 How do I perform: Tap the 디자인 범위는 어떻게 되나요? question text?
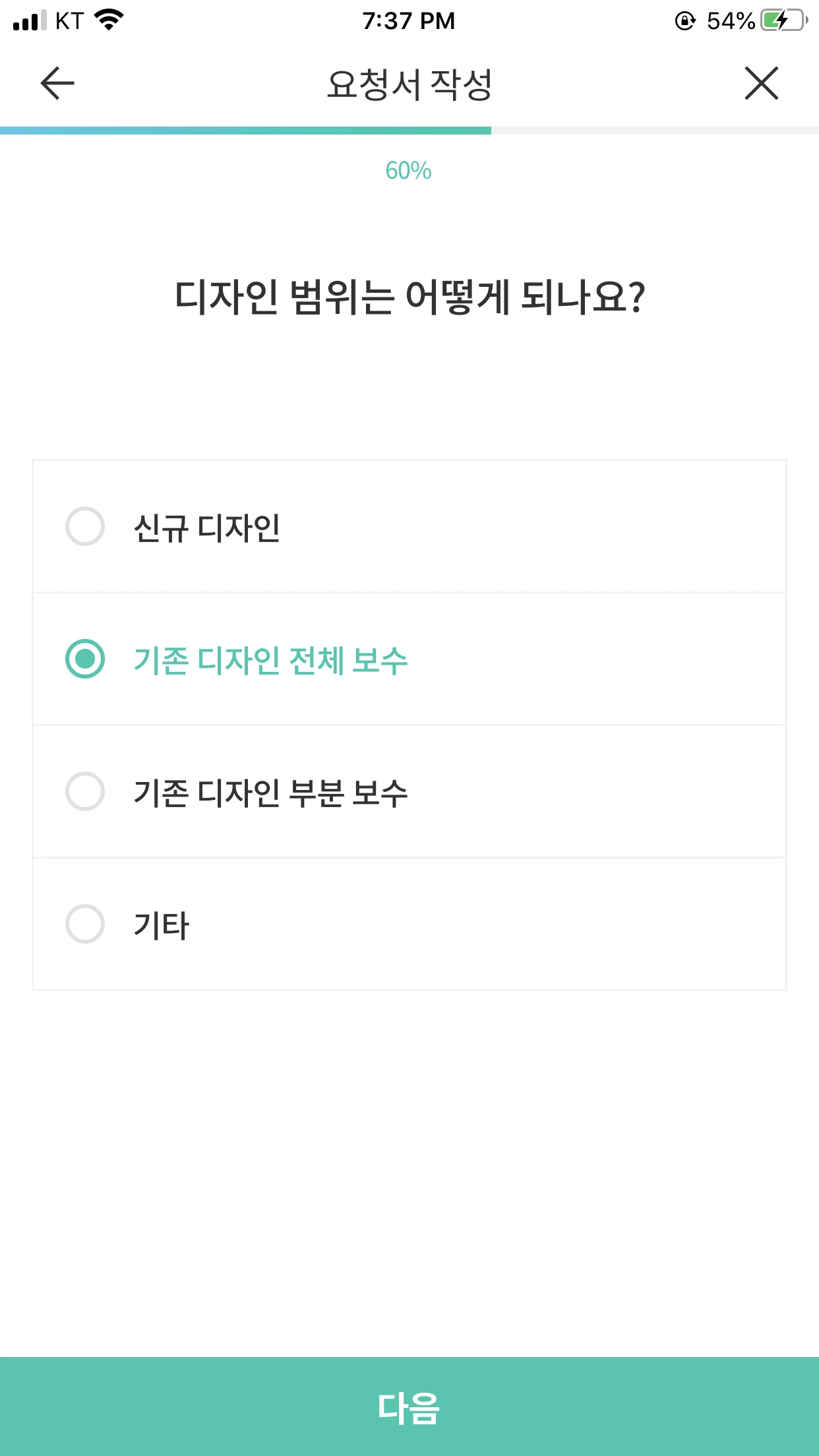409,297
